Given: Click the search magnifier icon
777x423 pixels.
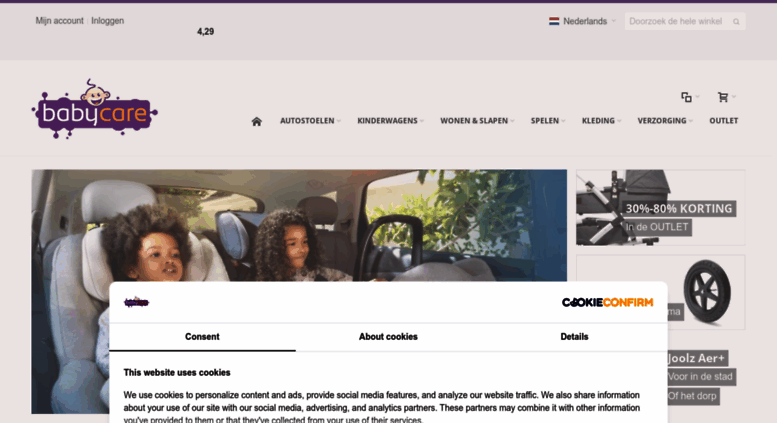Looking at the screenshot, I should pos(736,21).
